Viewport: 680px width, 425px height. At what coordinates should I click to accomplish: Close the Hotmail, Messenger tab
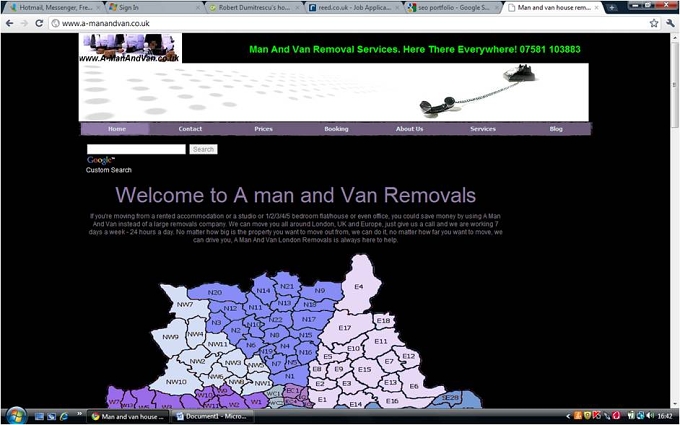pos(98,8)
